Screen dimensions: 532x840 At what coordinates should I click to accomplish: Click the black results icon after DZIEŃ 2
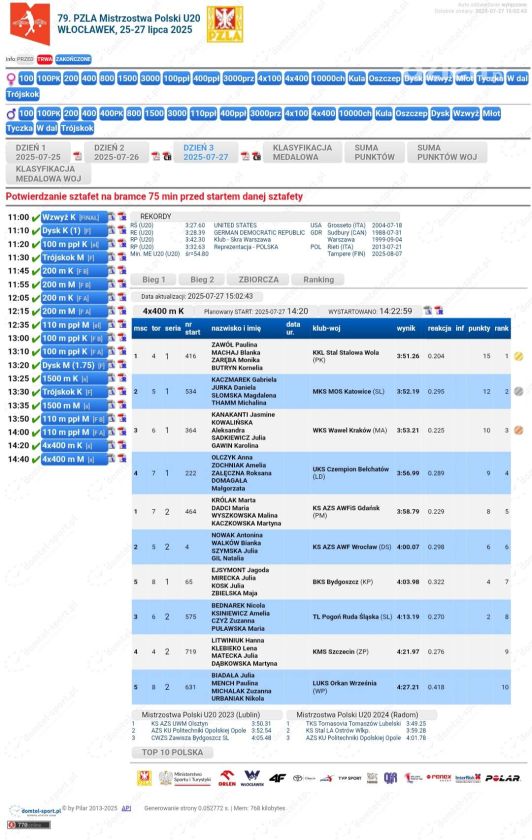coord(167,156)
